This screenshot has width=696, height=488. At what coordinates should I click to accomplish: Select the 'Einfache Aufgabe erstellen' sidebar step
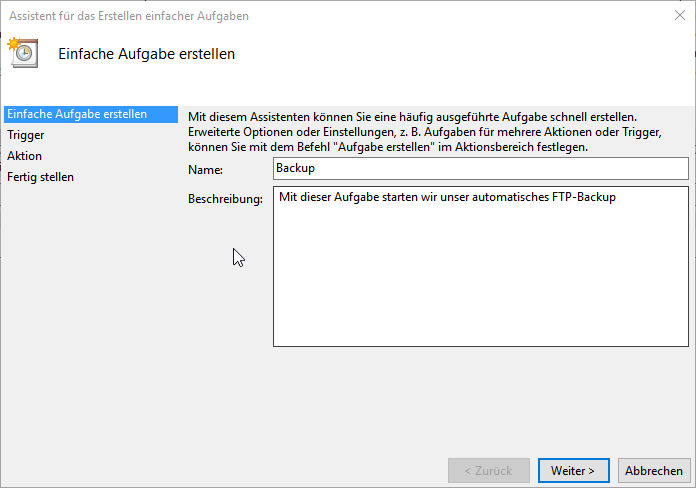tap(77, 114)
